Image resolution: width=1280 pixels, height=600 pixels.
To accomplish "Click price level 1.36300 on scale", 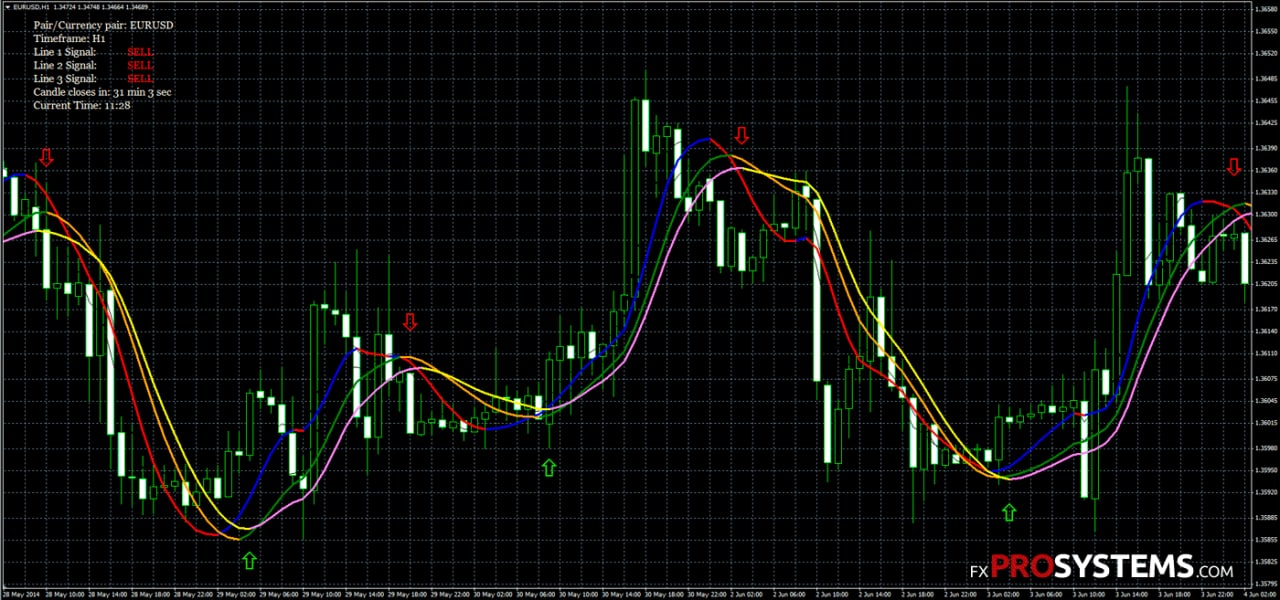I will click(1265, 215).
